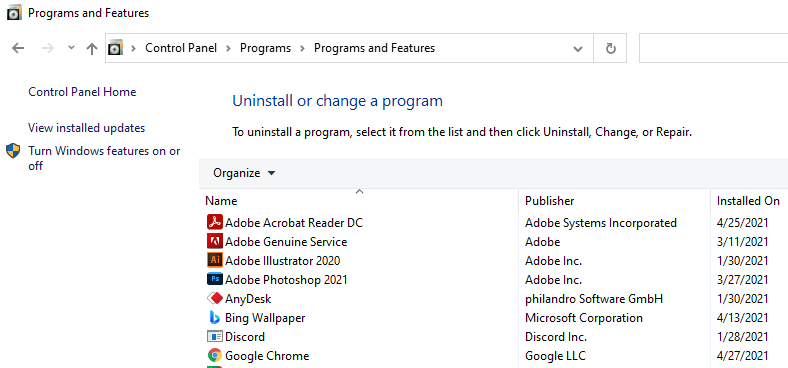Click publisher Adobe Systems Incorporated

click(601, 222)
